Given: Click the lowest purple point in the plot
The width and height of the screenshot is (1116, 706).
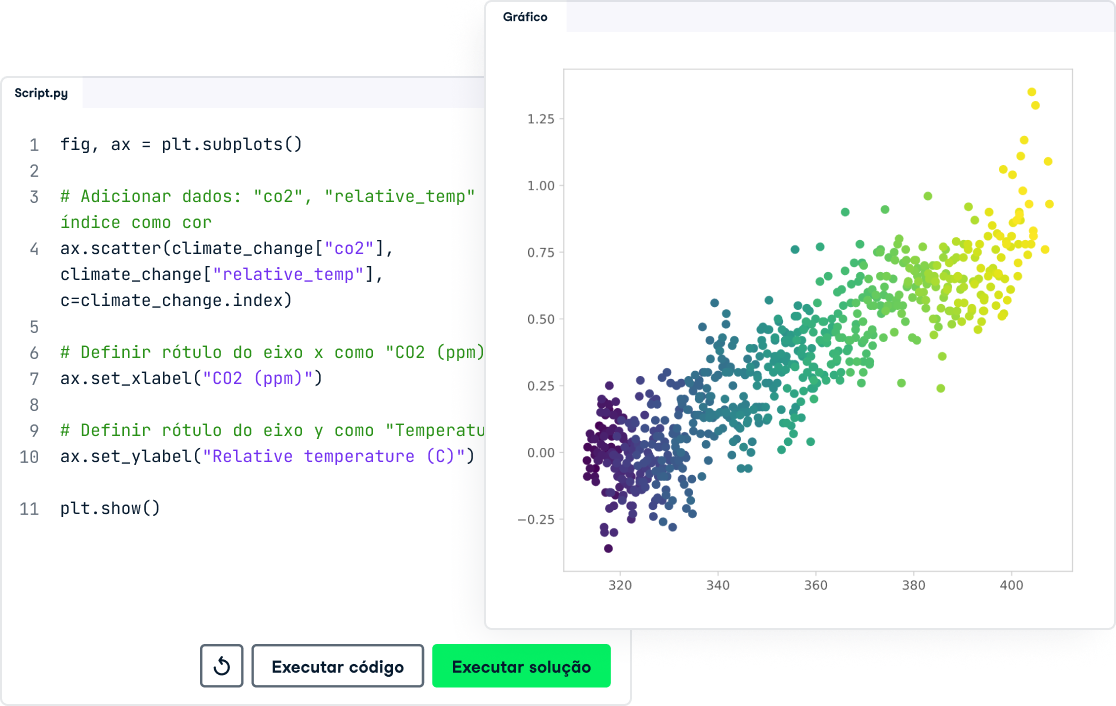Looking at the screenshot, I should [608, 548].
